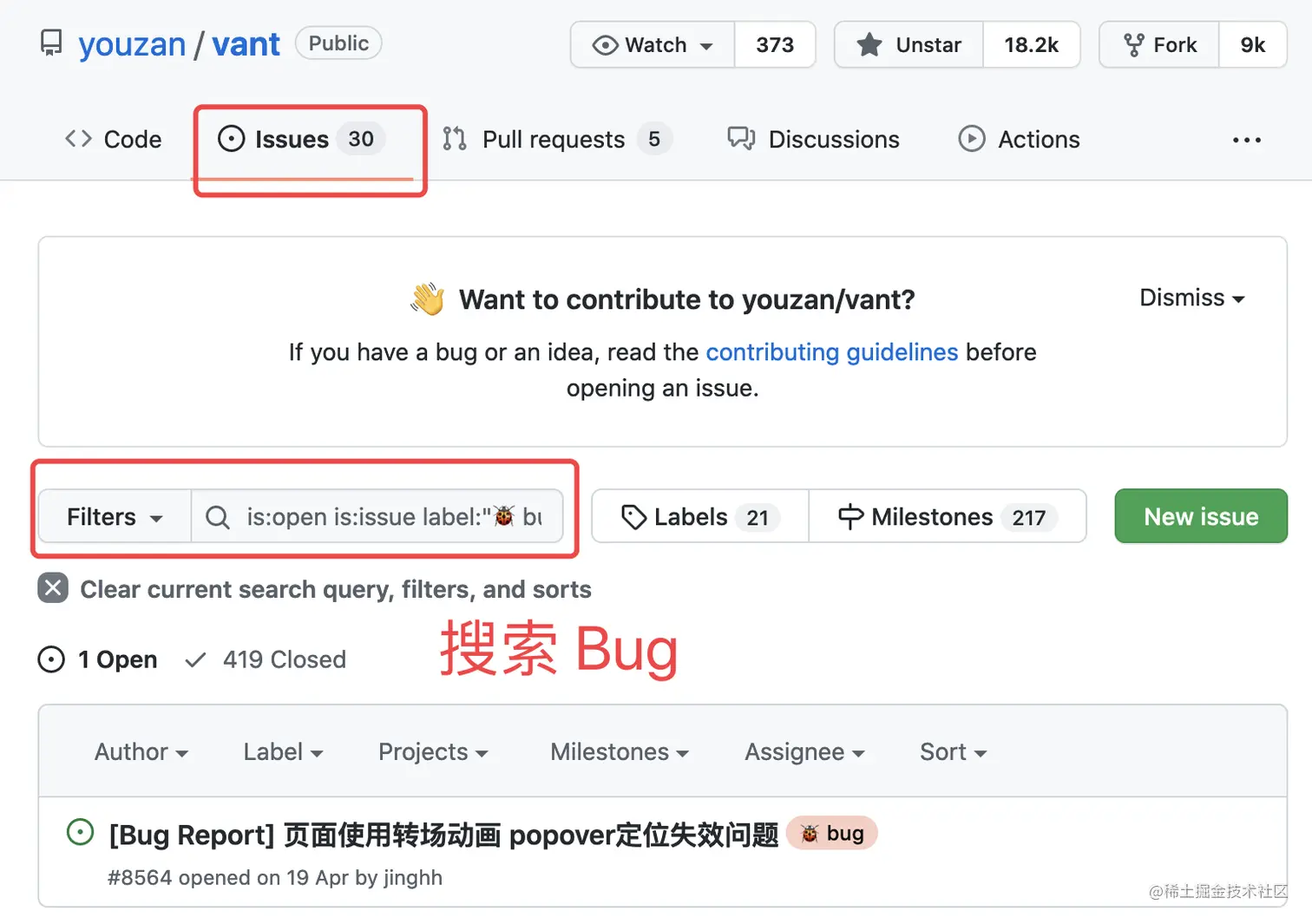The image size is (1312, 924).
Task: Open the ellipsis overflow menu icon
Action: click(1247, 140)
